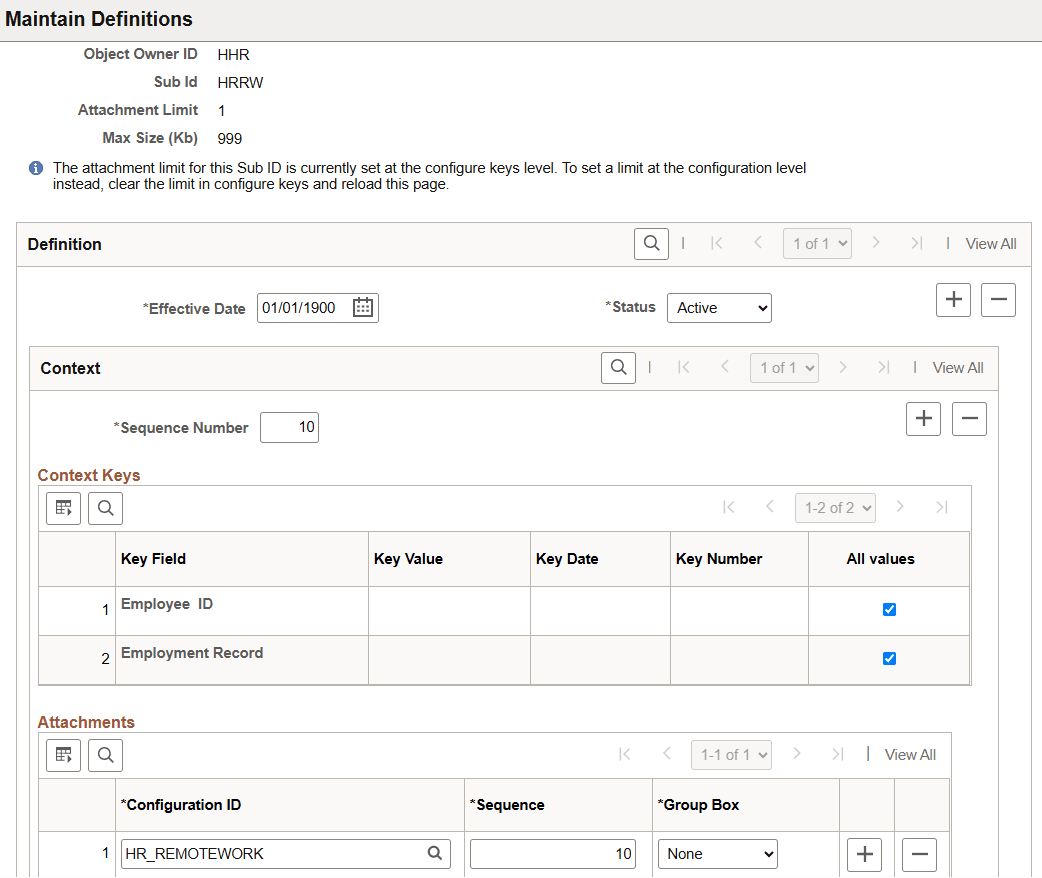Open the Group Box dropdown
1042x878 pixels.
(717, 853)
